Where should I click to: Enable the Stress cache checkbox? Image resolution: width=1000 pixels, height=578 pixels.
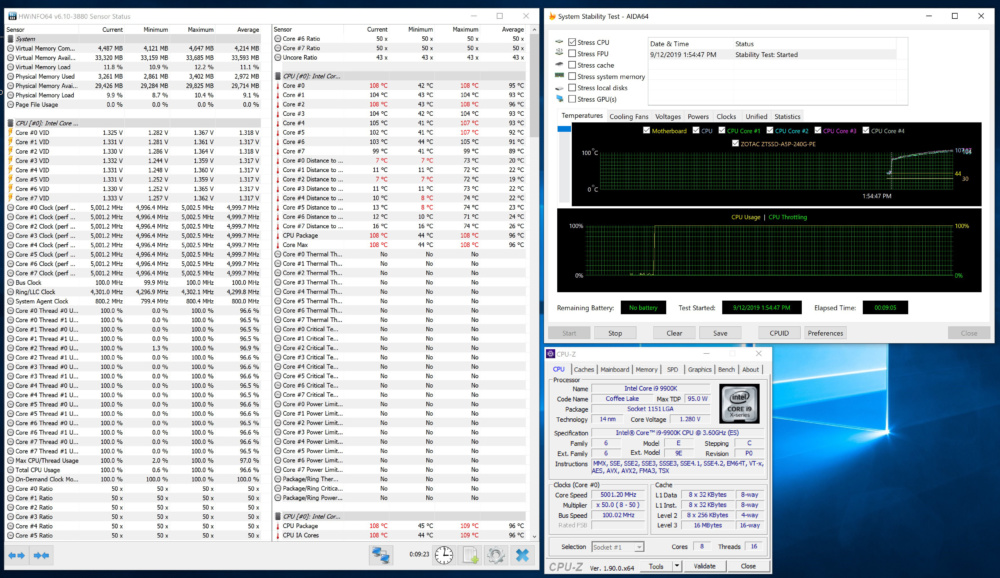(x=572, y=65)
